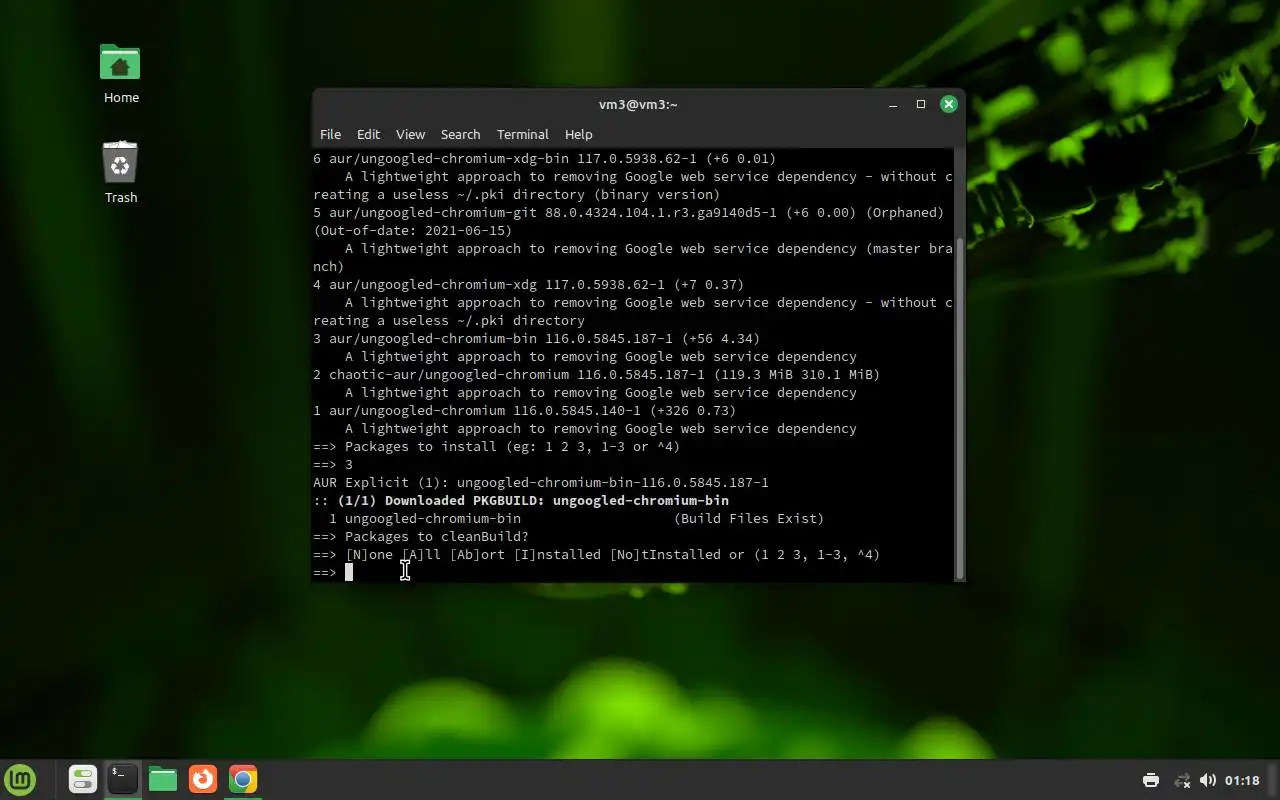1280x800 pixels.
Task: Launch the settings toggle app in taskbar
Action: click(x=82, y=779)
